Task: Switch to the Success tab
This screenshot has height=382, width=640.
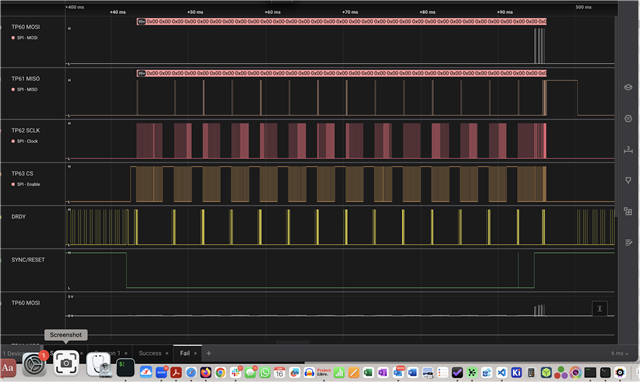Action: pos(150,353)
